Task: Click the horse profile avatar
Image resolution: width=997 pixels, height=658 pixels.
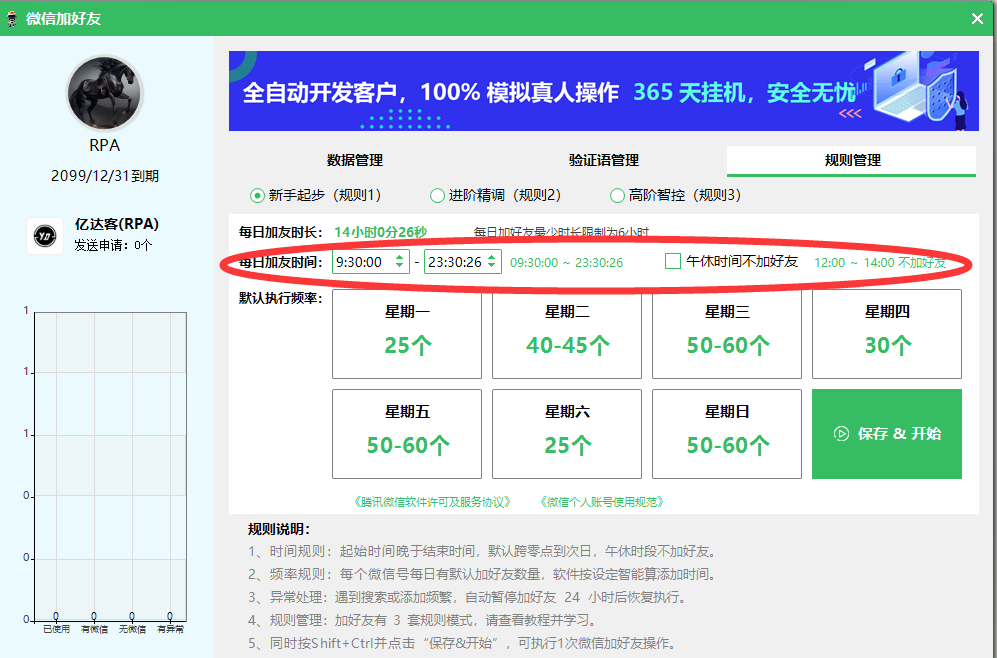Action: pos(104,93)
